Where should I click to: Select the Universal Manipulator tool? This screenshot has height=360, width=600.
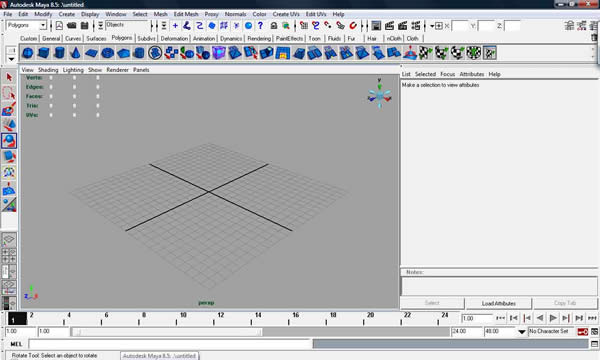[9, 173]
